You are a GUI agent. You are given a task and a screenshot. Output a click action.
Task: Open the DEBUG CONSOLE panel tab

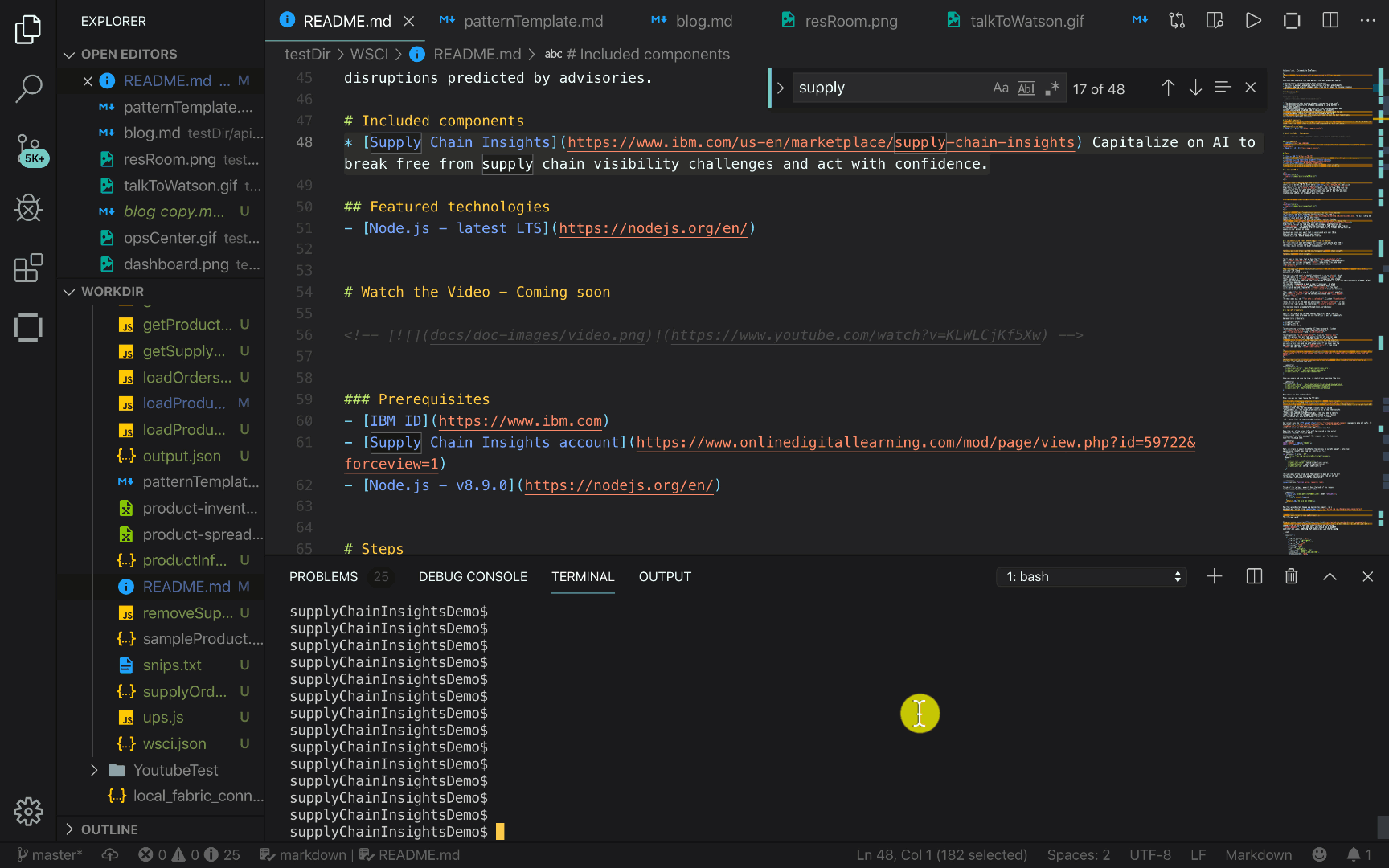(x=473, y=576)
